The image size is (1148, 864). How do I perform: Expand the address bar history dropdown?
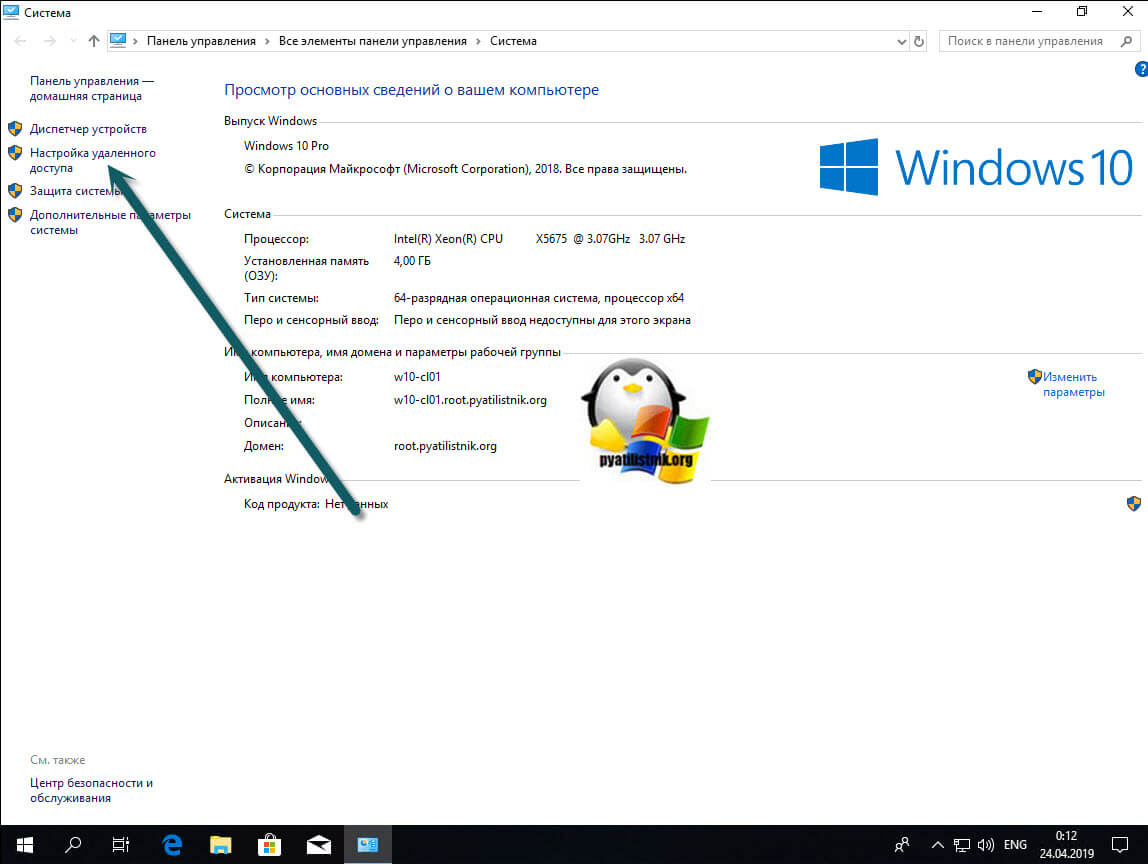click(x=901, y=41)
